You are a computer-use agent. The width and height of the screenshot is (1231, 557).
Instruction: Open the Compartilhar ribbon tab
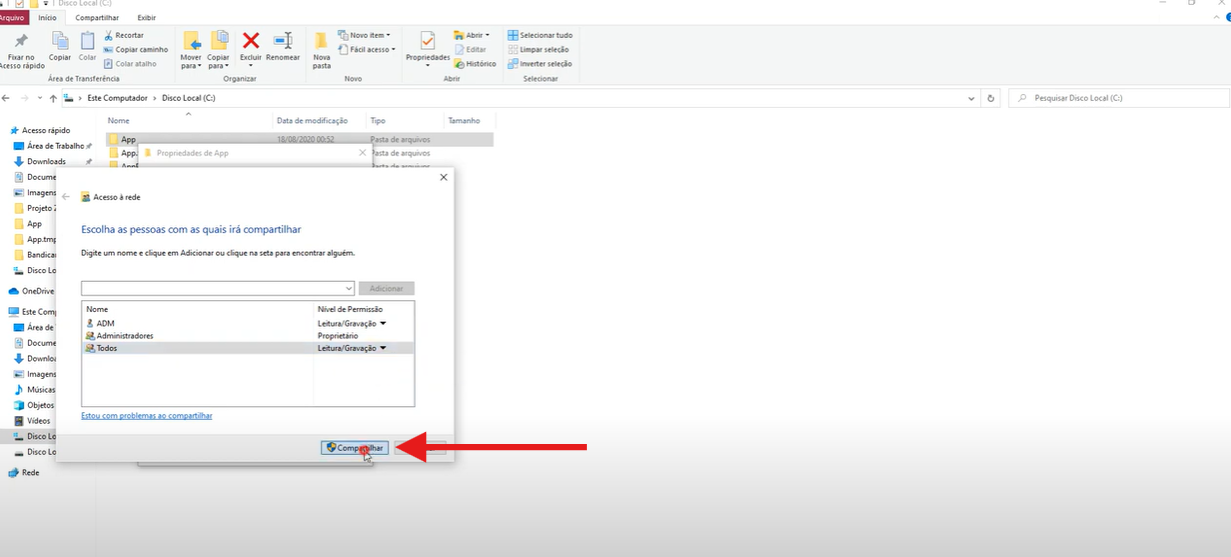[97, 17]
